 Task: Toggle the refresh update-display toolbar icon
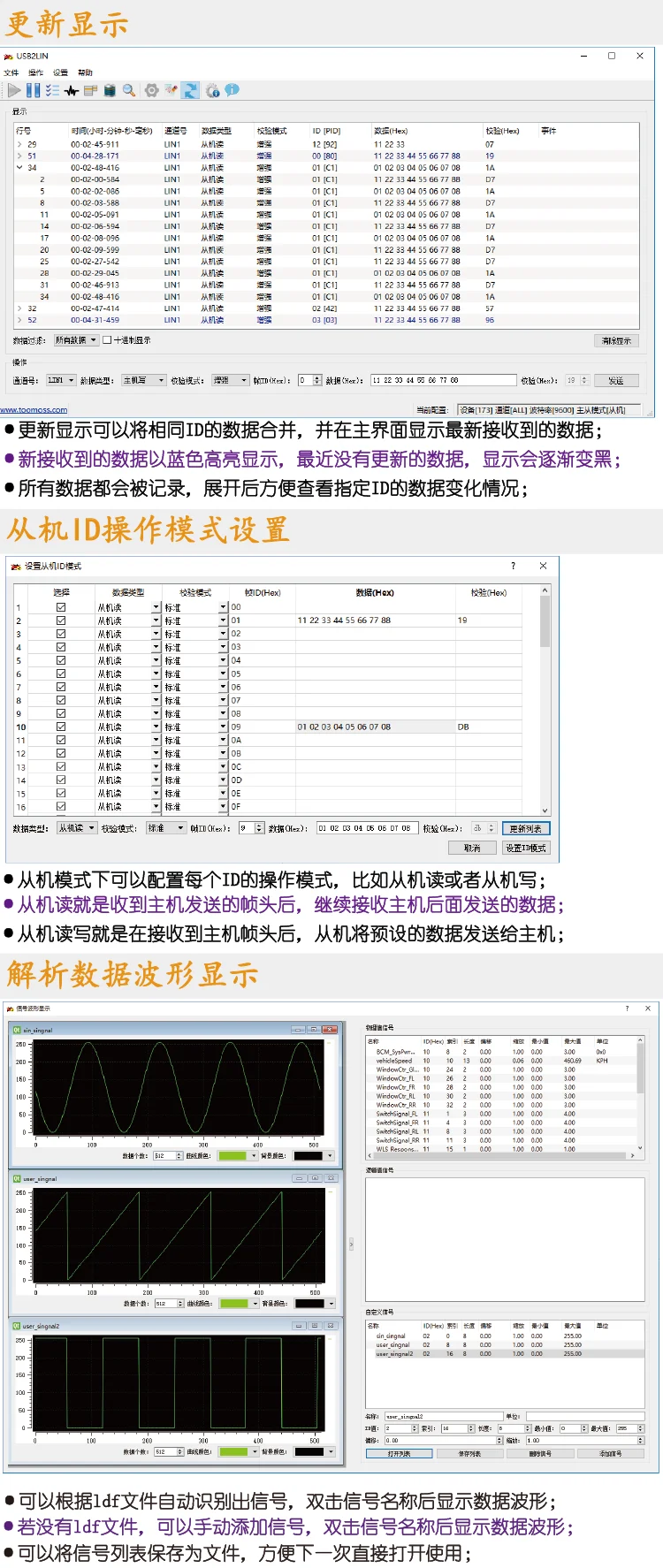point(191,90)
